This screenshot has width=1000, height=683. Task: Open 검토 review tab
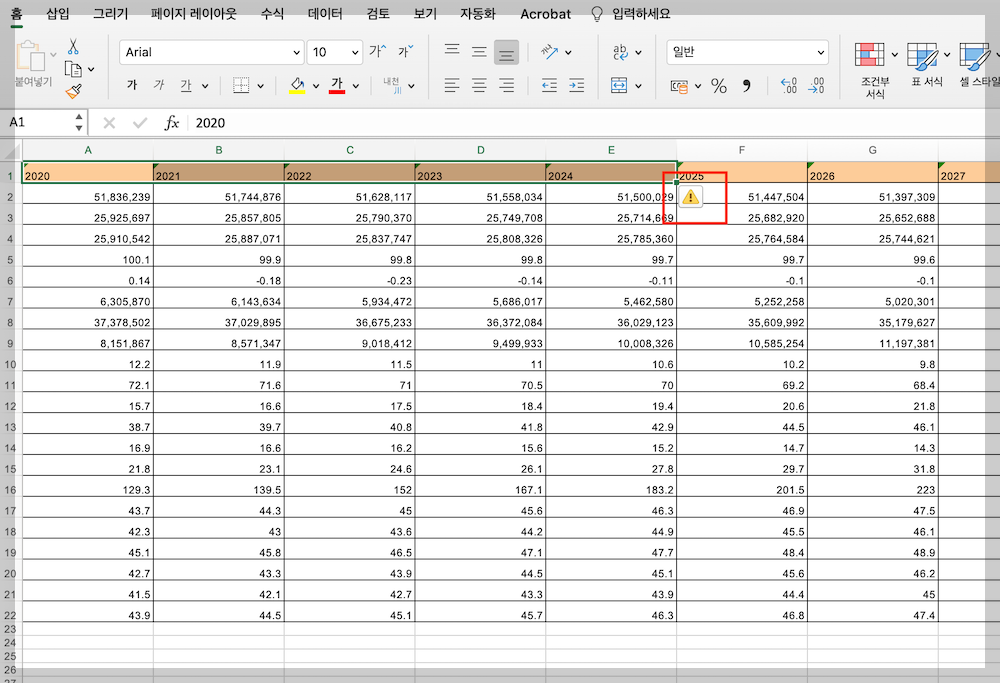point(378,13)
